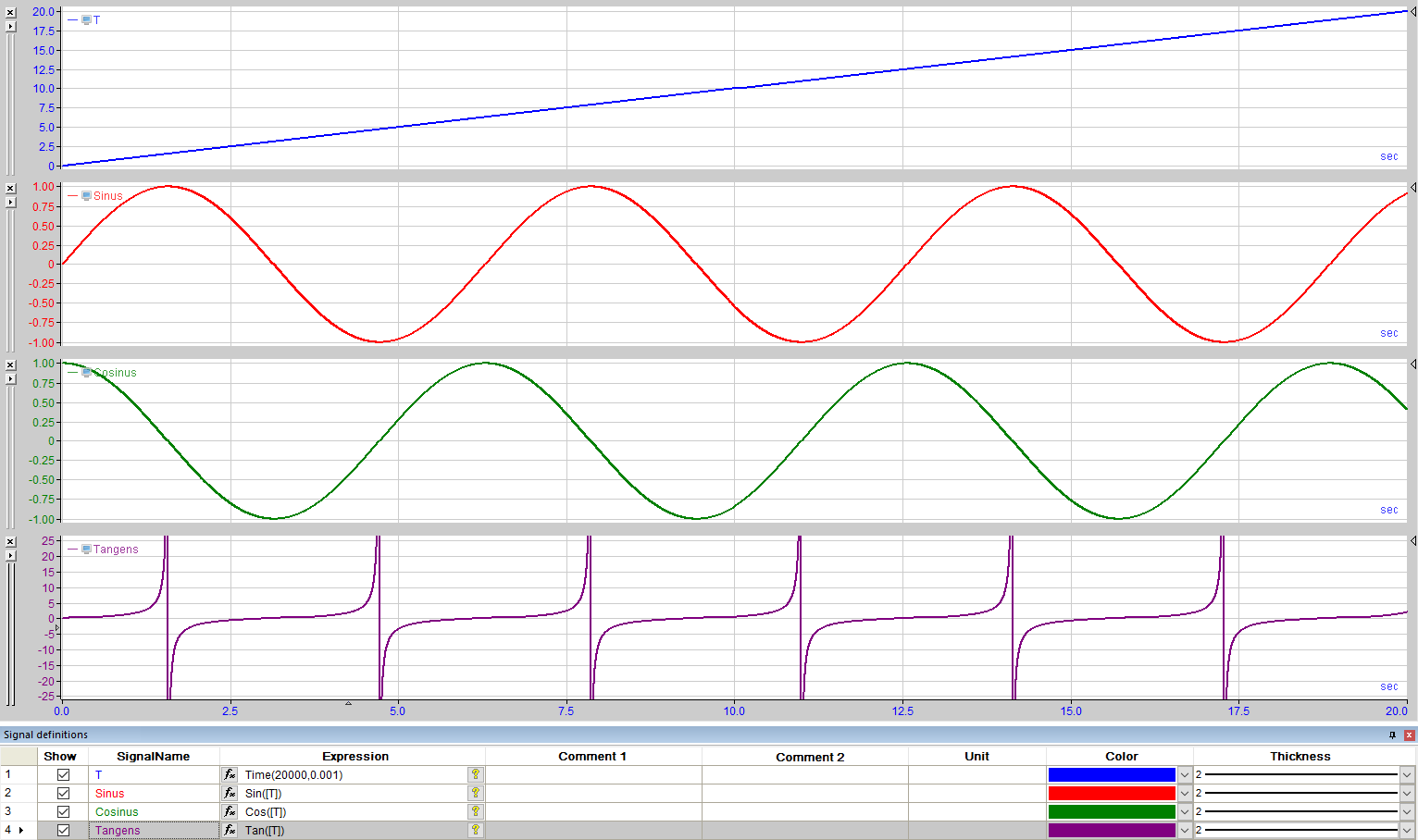Click the arrow button beside the T graph
This screenshot has height=840, width=1418.
pos(10,27)
